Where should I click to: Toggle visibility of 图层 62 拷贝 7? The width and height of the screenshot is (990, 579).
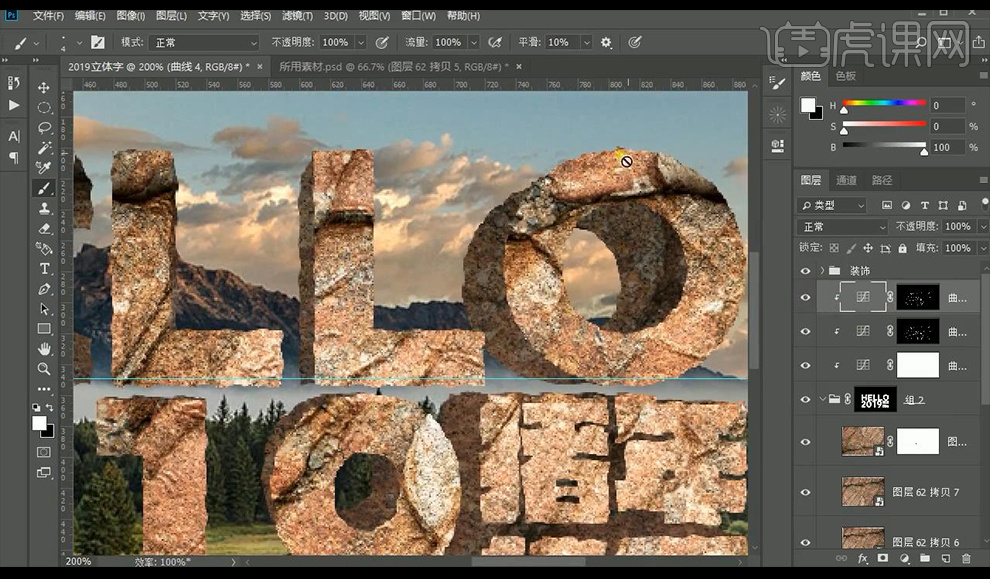tap(806, 492)
